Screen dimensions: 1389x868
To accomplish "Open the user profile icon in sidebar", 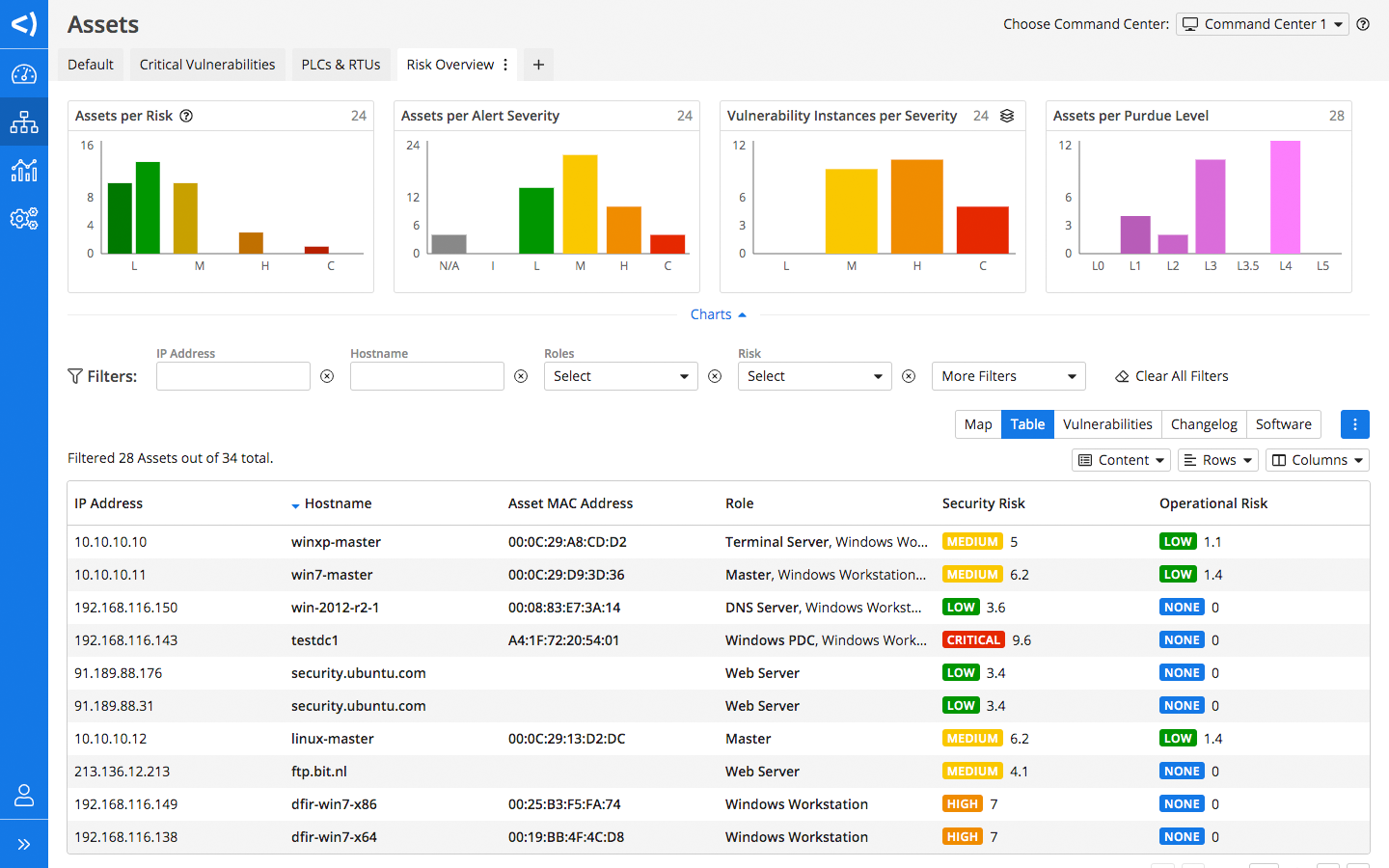I will click(24, 796).
